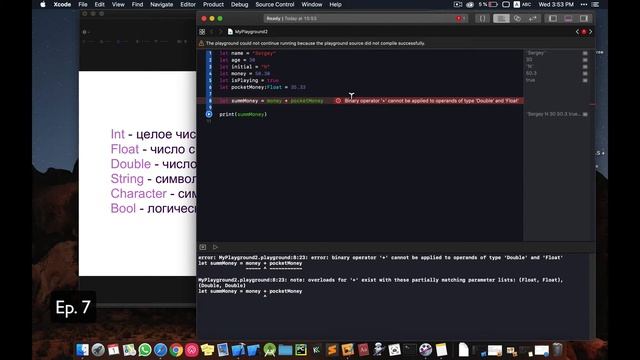Click the Wed 3:53 PM clock
Viewport: 640px width, 360px height.
click(x=556, y=4)
